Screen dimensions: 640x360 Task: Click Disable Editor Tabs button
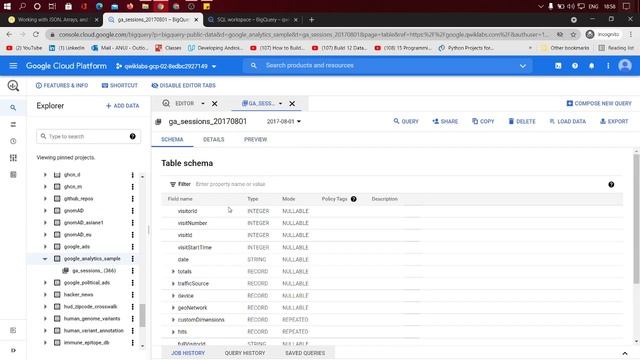183,86
